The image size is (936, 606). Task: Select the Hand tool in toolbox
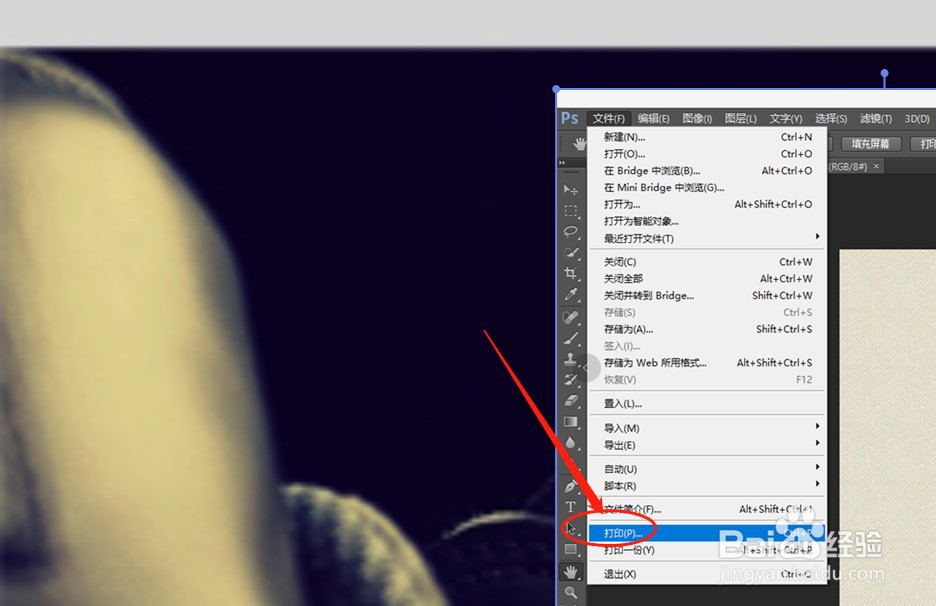[x=571, y=572]
